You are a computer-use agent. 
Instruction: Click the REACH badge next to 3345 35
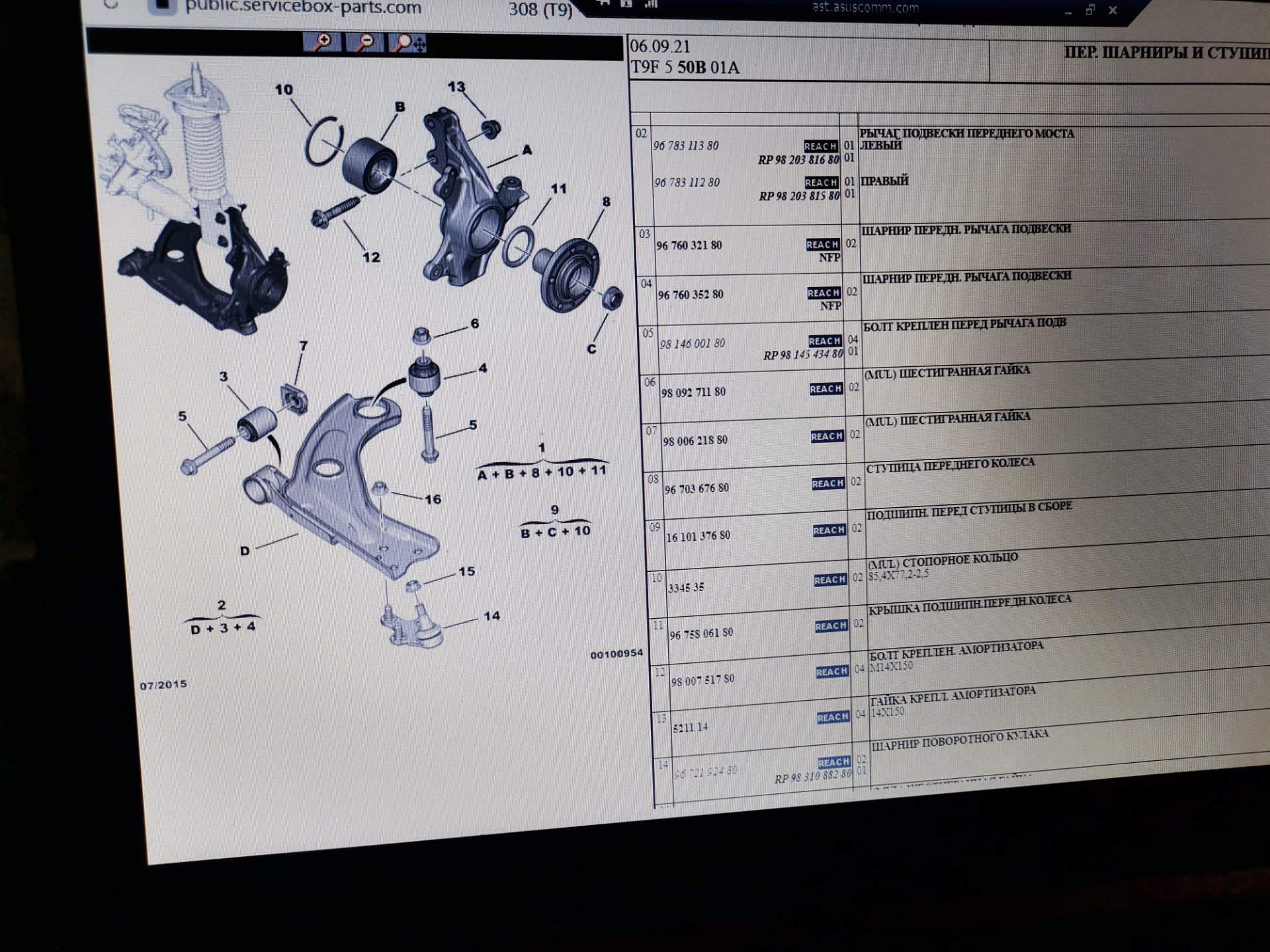tap(830, 580)
